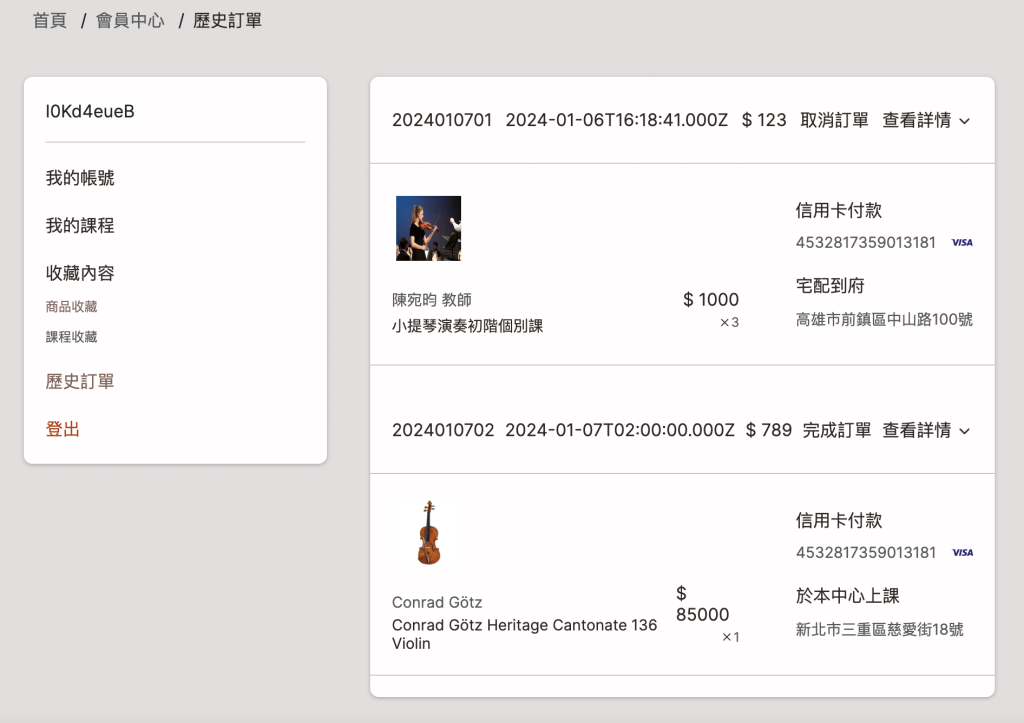Open 會員中心 from the breadcrumb
This screenshot has height=723, width=1024.
tap(130, 20)
